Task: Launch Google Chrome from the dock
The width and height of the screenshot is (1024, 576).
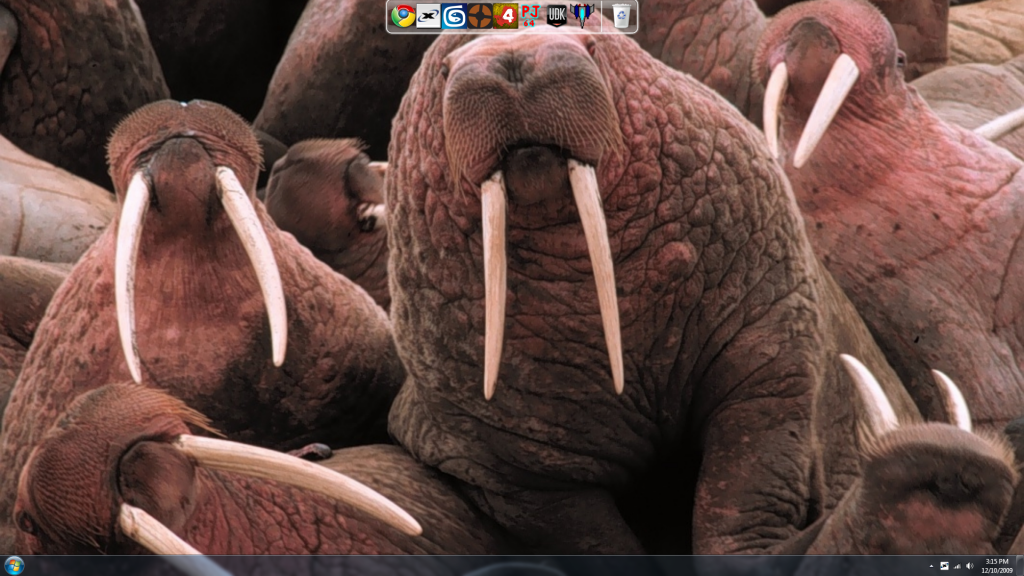Action: pyautogui.click(x=403, y=16)
